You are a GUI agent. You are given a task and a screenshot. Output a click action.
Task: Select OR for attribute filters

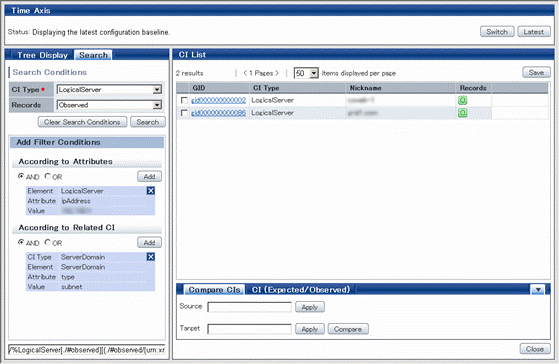click(47, 176)
